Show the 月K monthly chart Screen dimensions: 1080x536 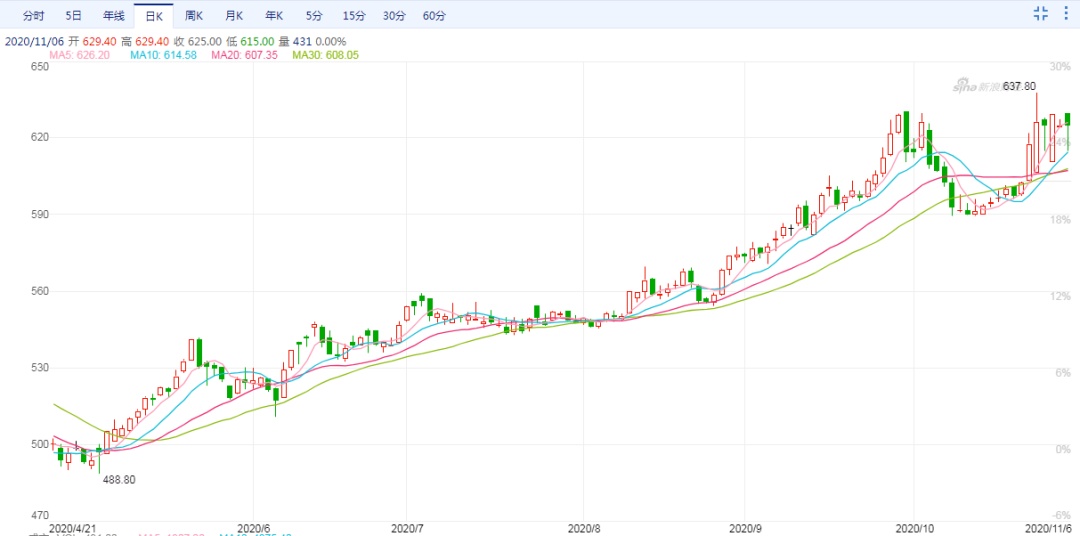(x=234, y=15)
